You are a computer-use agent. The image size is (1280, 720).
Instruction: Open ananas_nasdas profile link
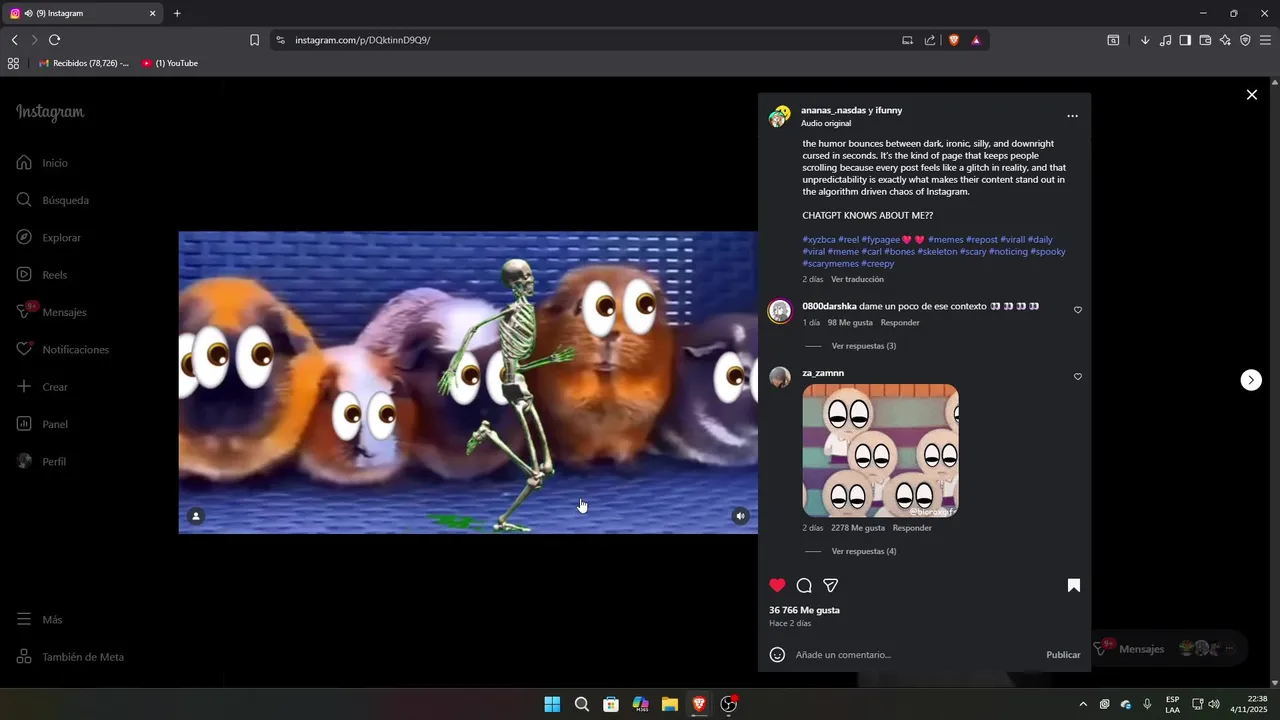(x=833, y=110)
